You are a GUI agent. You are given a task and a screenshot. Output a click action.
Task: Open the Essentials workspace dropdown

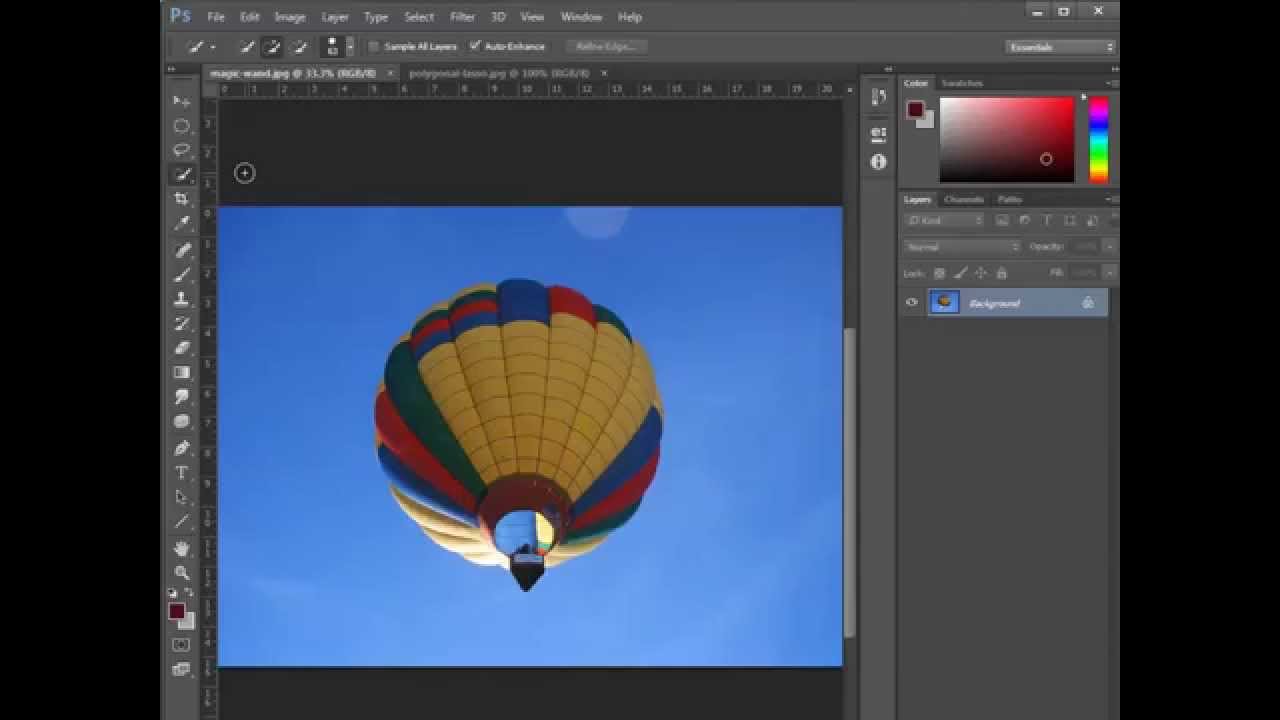(1060, 46)
